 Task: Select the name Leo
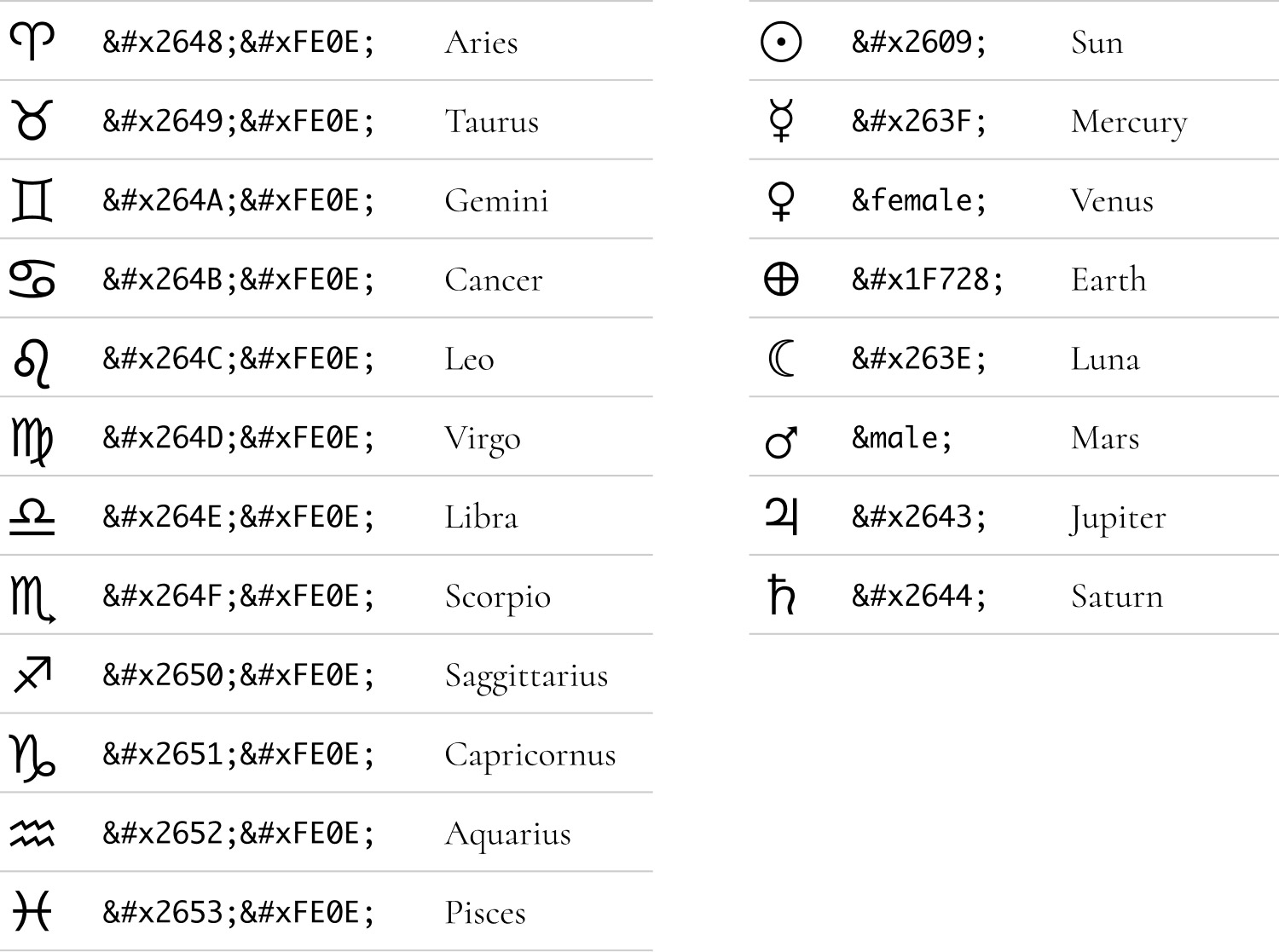[470, 360]
